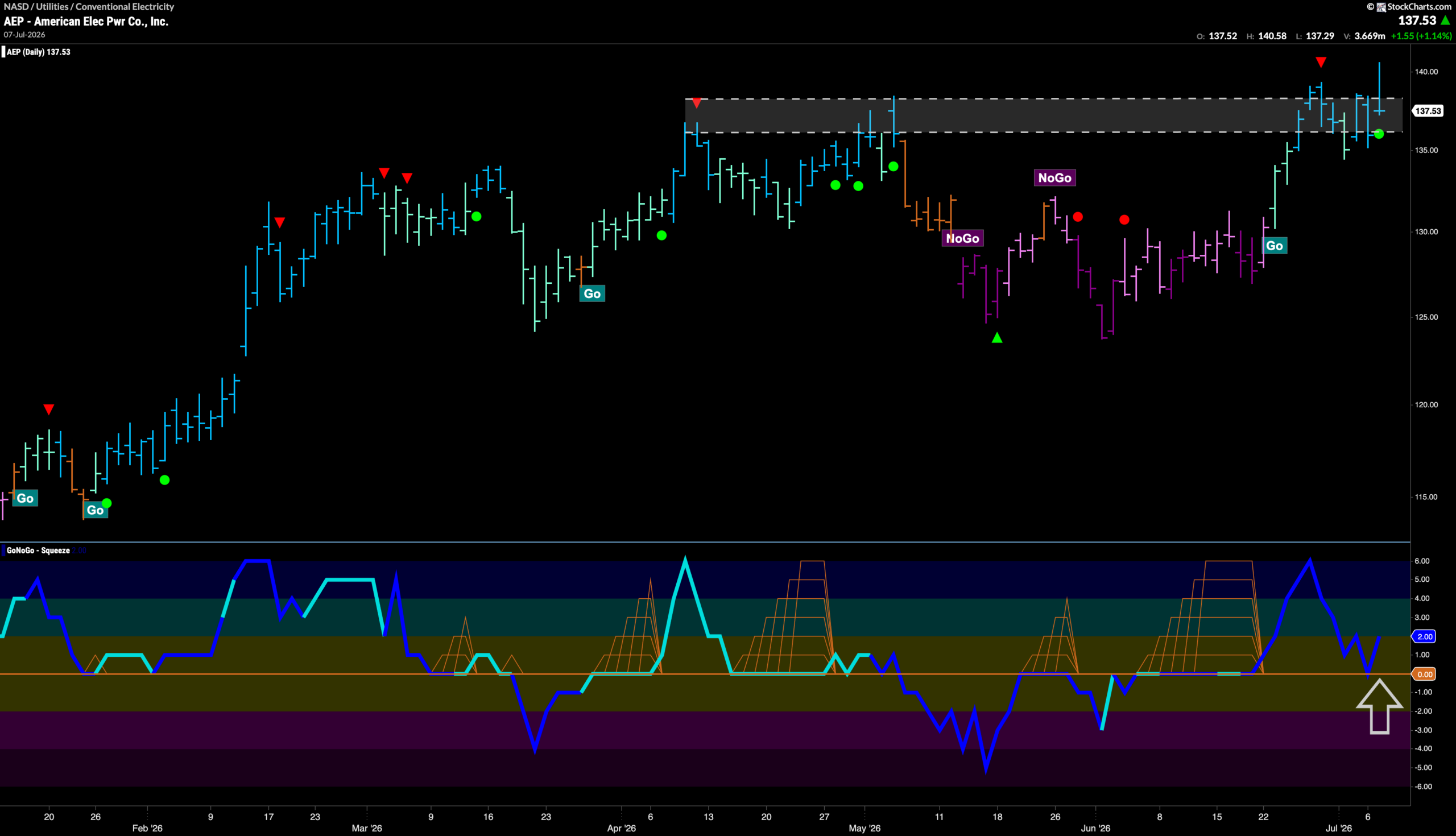Click the 'GoNoGo - Squeeze' panel label
1456x836 pixels.
(x=38, y=550)
